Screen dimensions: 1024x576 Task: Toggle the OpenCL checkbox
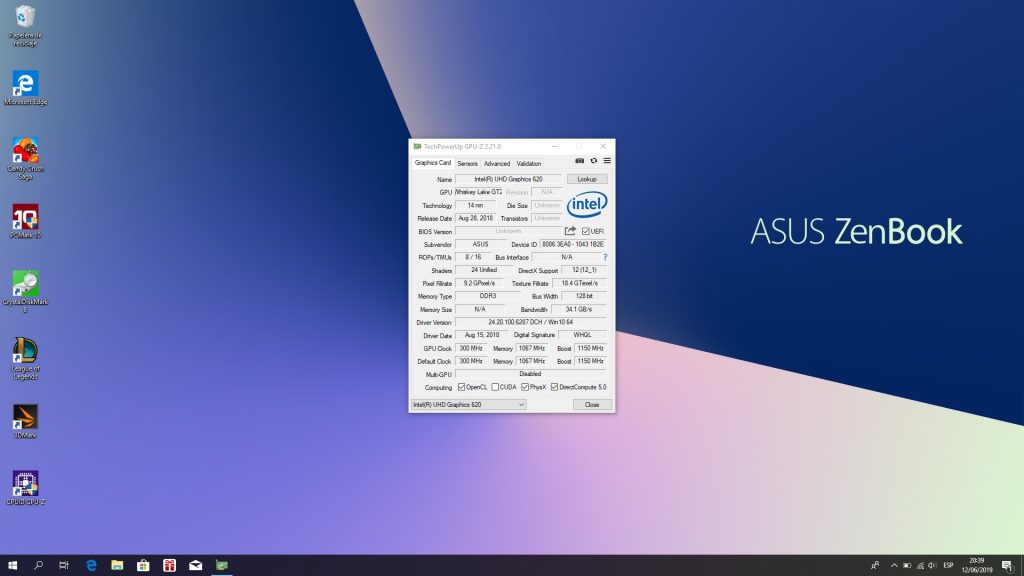point(461,387)
